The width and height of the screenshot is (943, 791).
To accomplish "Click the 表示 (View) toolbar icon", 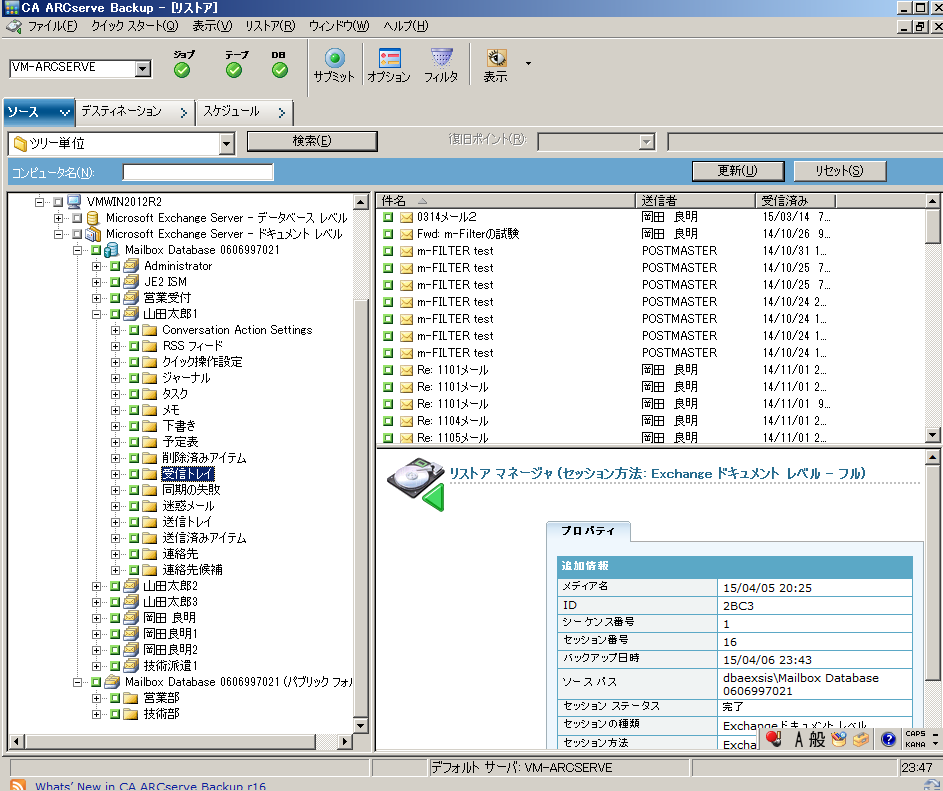I will pos(496,59).
